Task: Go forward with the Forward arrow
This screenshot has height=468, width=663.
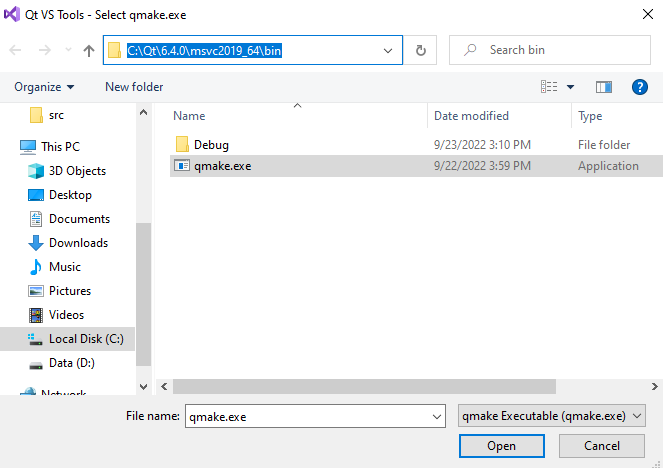Action: point(44,50)
